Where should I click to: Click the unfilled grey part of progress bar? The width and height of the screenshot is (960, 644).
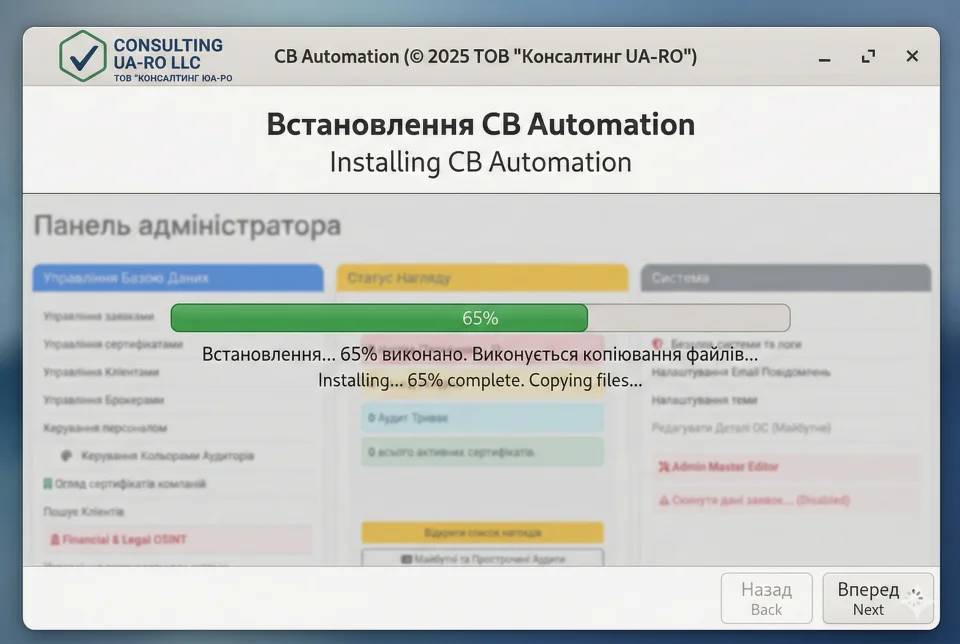(x=689, y=318)
